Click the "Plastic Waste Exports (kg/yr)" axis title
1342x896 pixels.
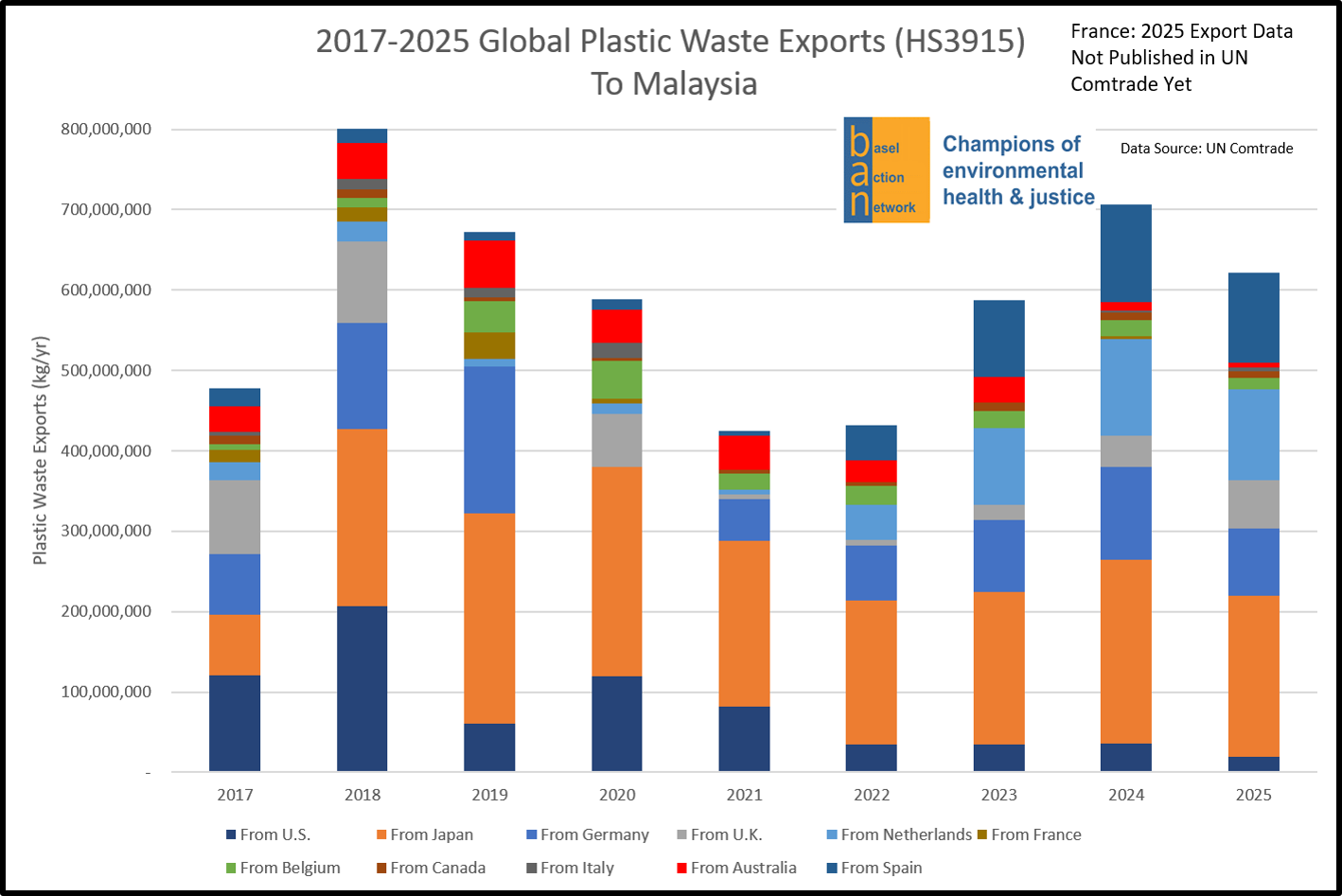pyautogui.click(x=40, y=450)
